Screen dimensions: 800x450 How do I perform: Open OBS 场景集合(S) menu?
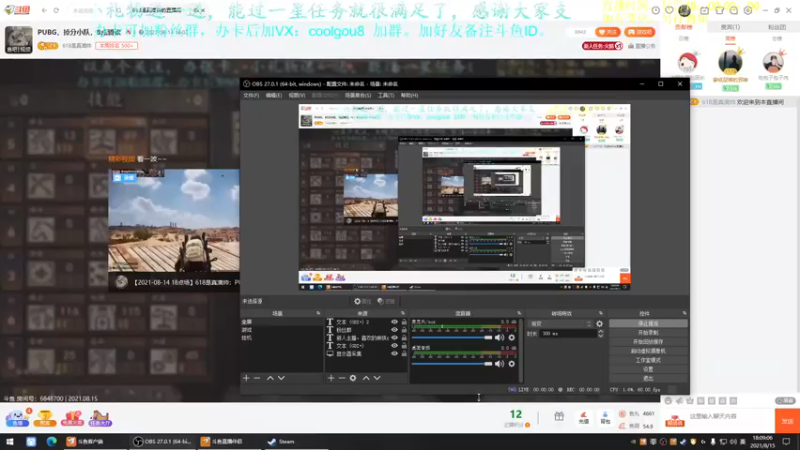pos(358,95)
